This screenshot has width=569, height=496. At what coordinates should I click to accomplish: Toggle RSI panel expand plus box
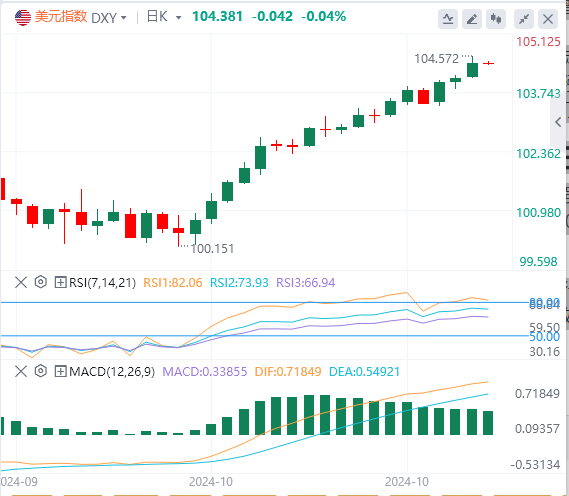click(x=60, y=282)
